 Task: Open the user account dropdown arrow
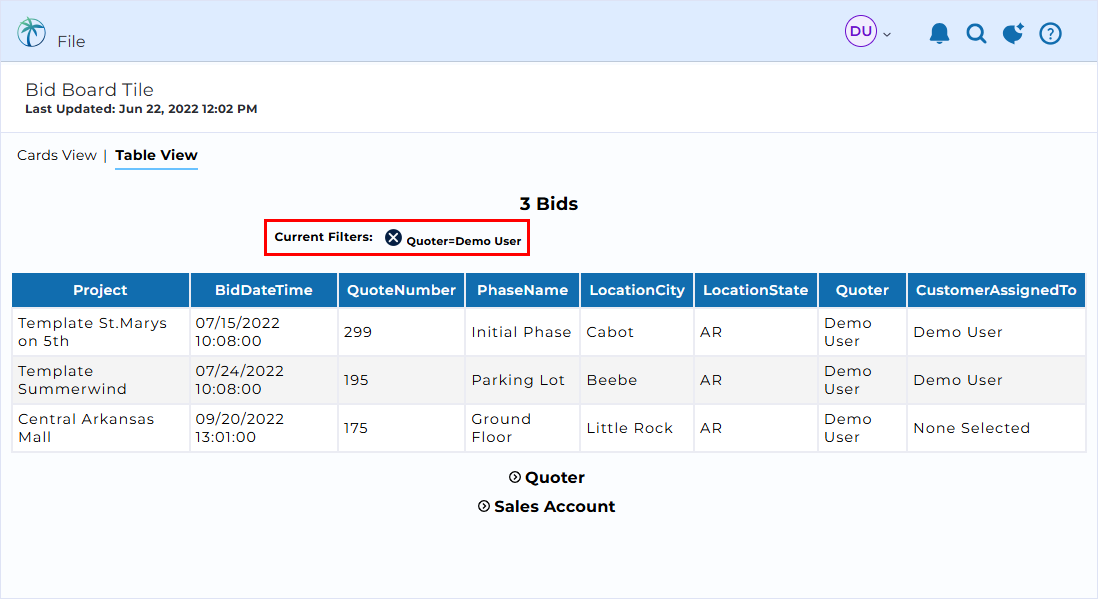pyautogui.click(x=887, y=34)
